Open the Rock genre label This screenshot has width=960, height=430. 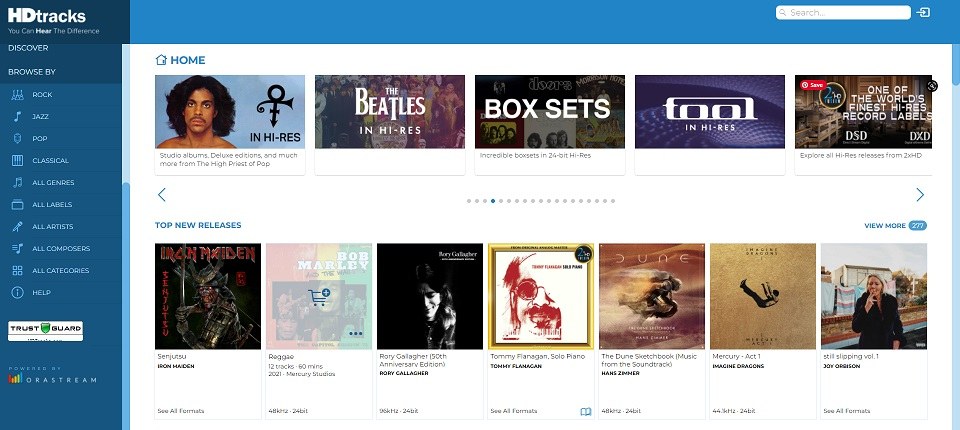pos(42,94)
